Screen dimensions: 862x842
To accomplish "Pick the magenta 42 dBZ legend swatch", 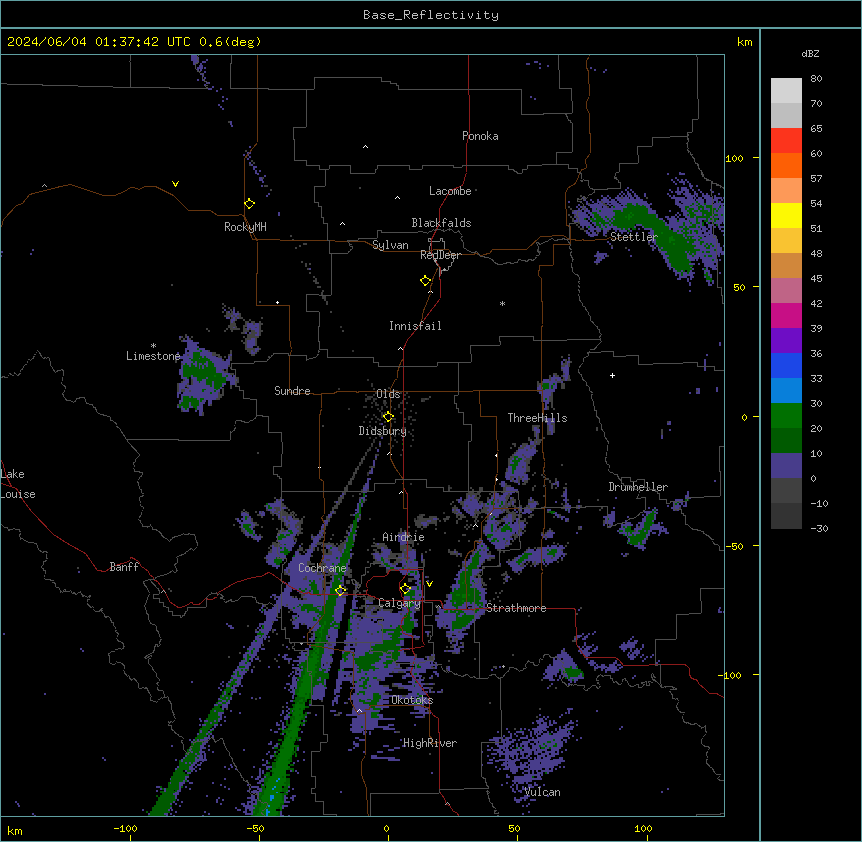I will [786, 315].
